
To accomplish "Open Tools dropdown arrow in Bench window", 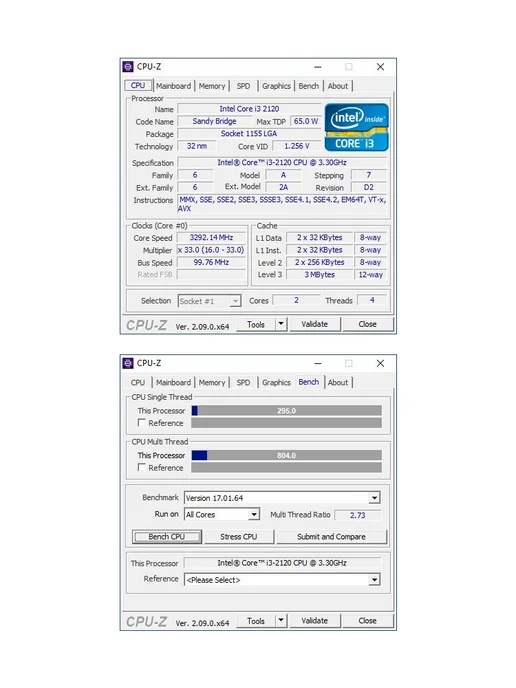I will [x=281, y=621].
